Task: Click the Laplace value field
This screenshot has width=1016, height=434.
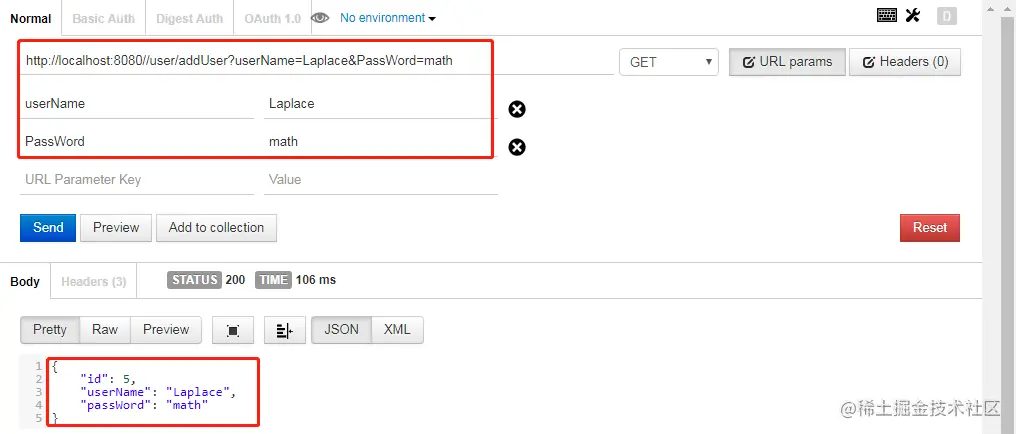Action: click(x=381, y=104)
